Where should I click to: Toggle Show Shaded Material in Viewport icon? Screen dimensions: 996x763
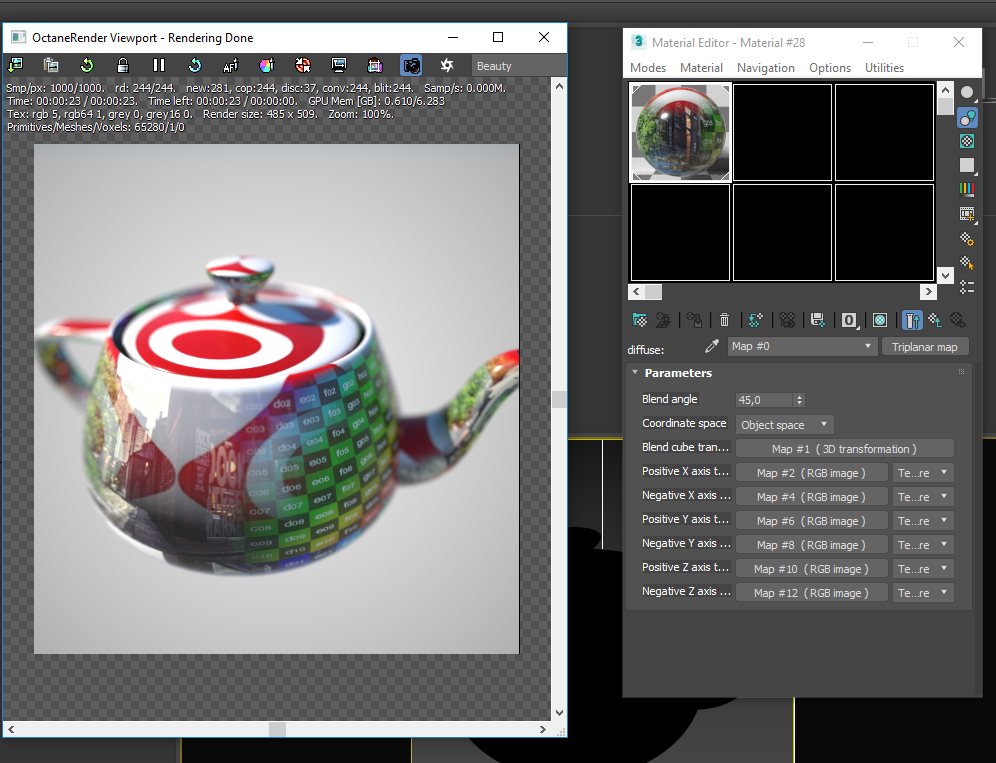[x=880, y=320]
